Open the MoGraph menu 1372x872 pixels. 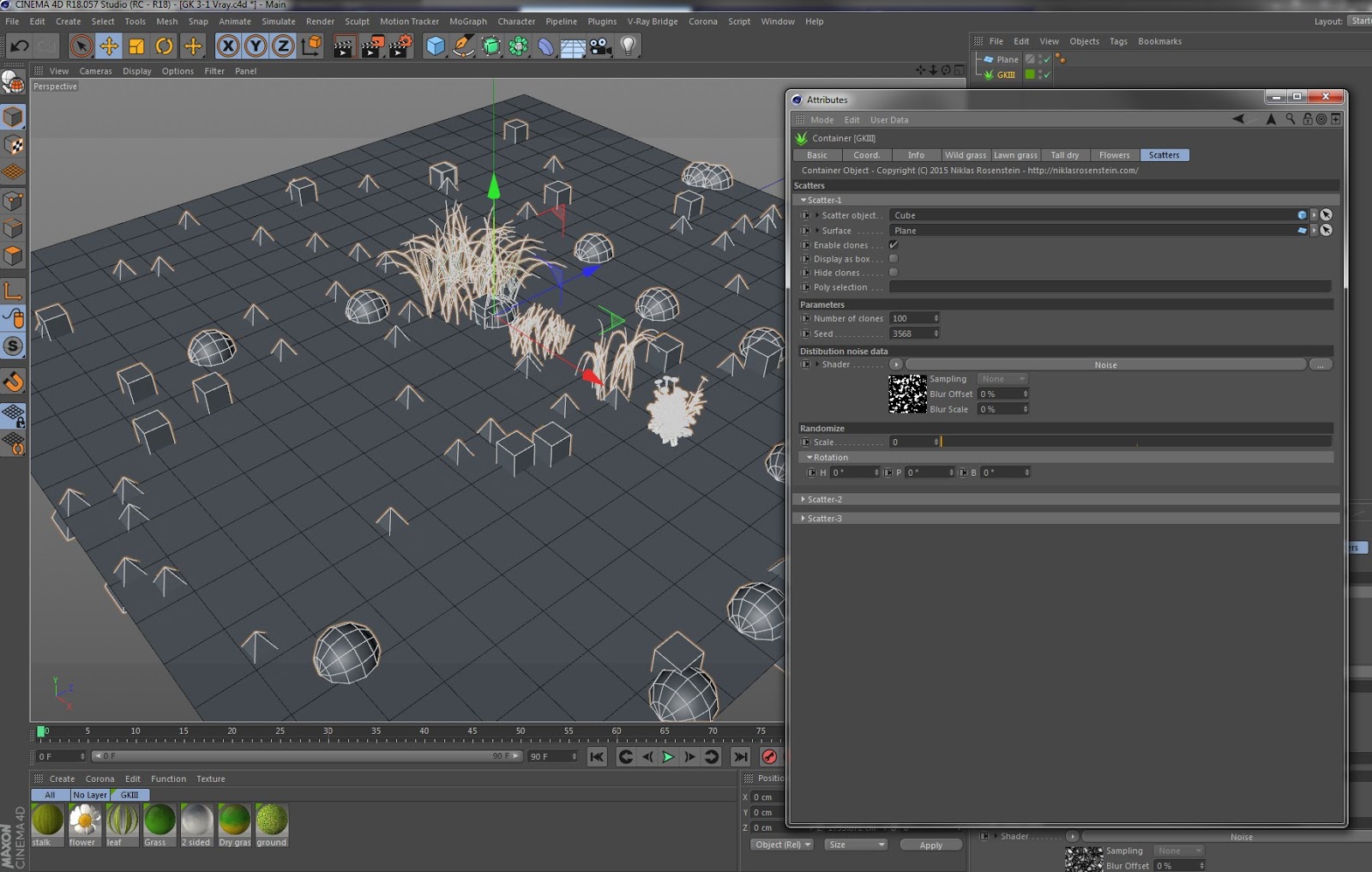tap(467, 21)
